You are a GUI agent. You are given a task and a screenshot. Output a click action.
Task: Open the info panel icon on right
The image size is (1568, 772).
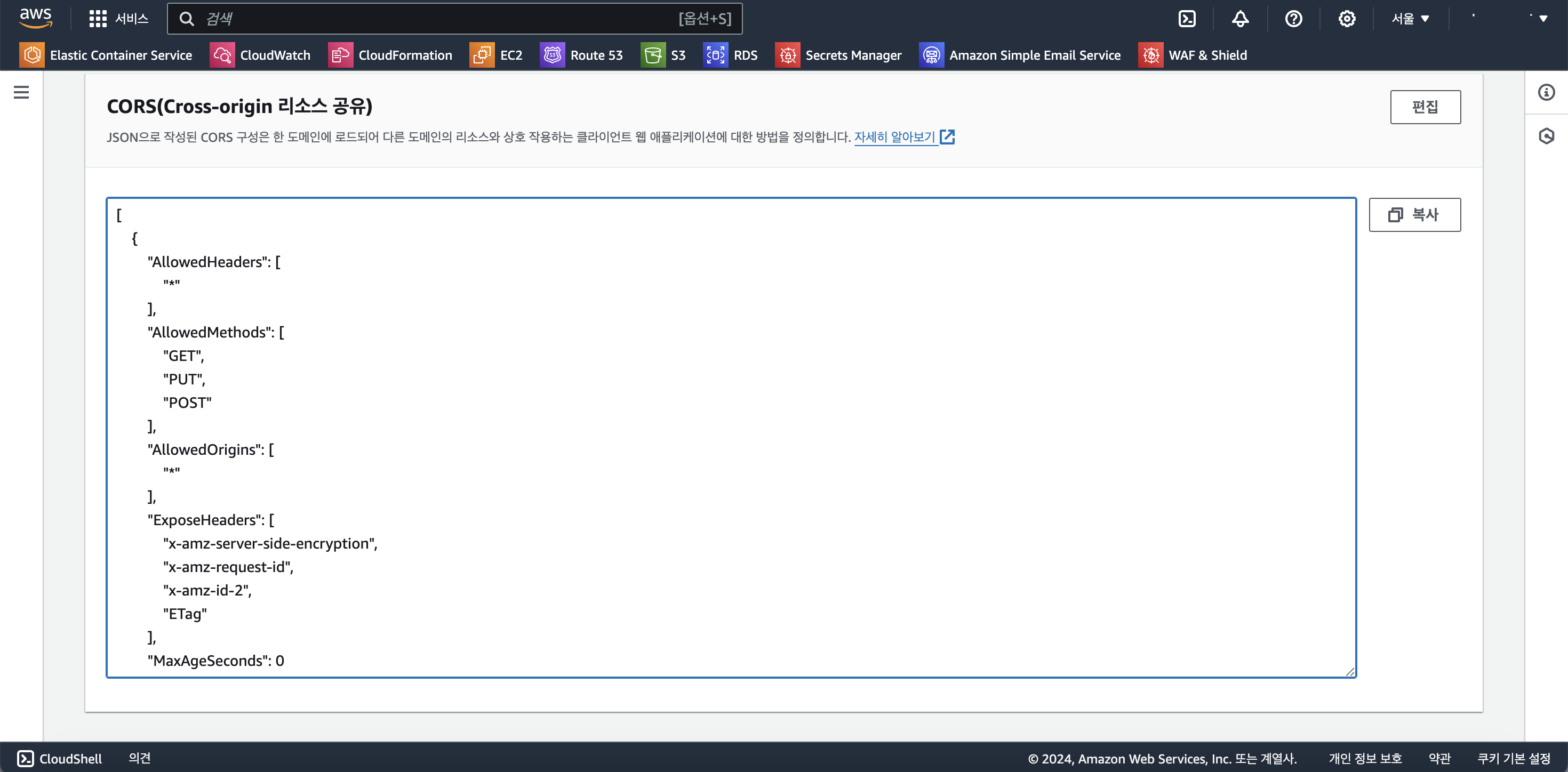click(1546, 92)
